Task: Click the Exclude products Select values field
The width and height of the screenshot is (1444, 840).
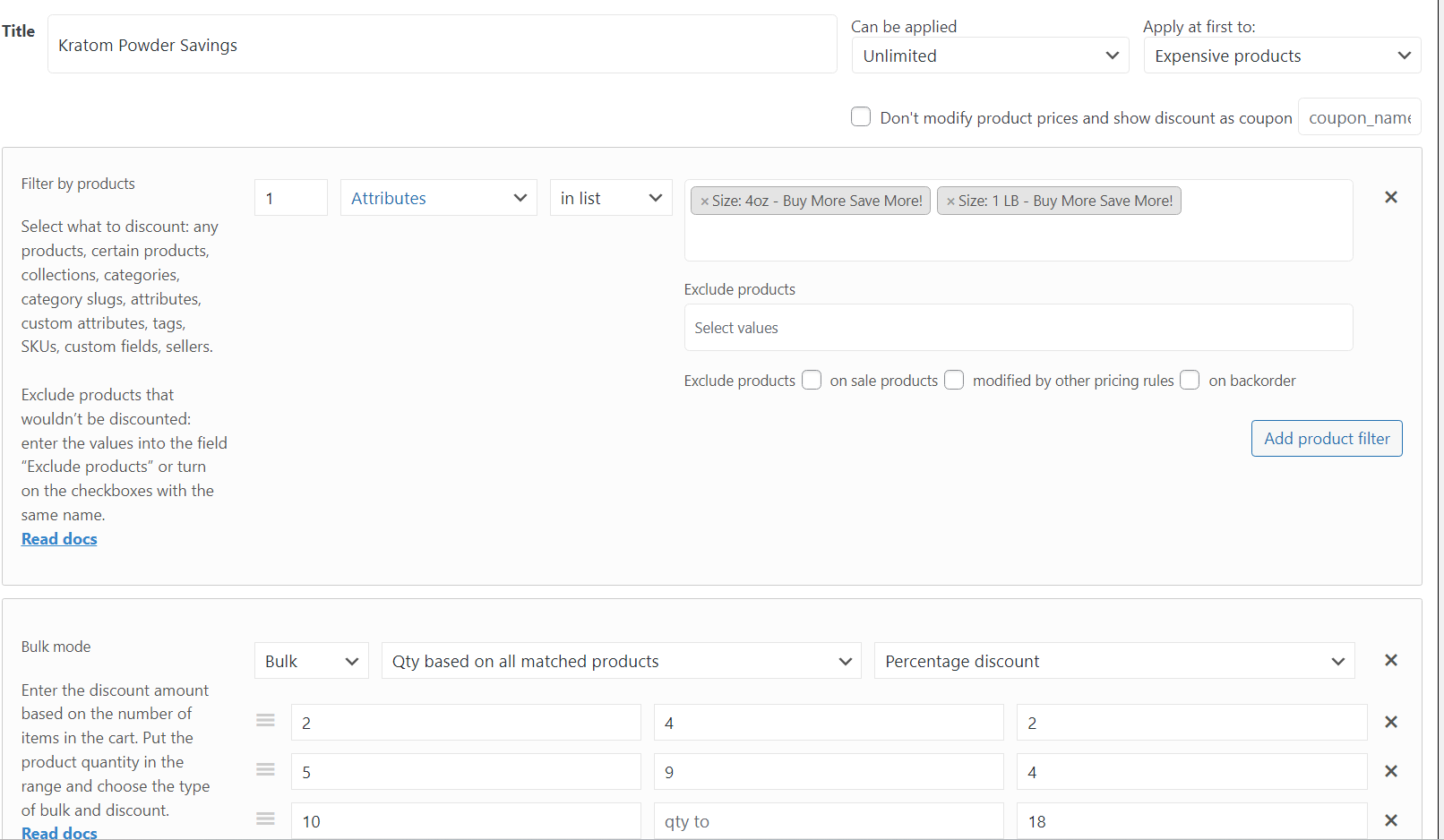Action: pos(1019,328)
